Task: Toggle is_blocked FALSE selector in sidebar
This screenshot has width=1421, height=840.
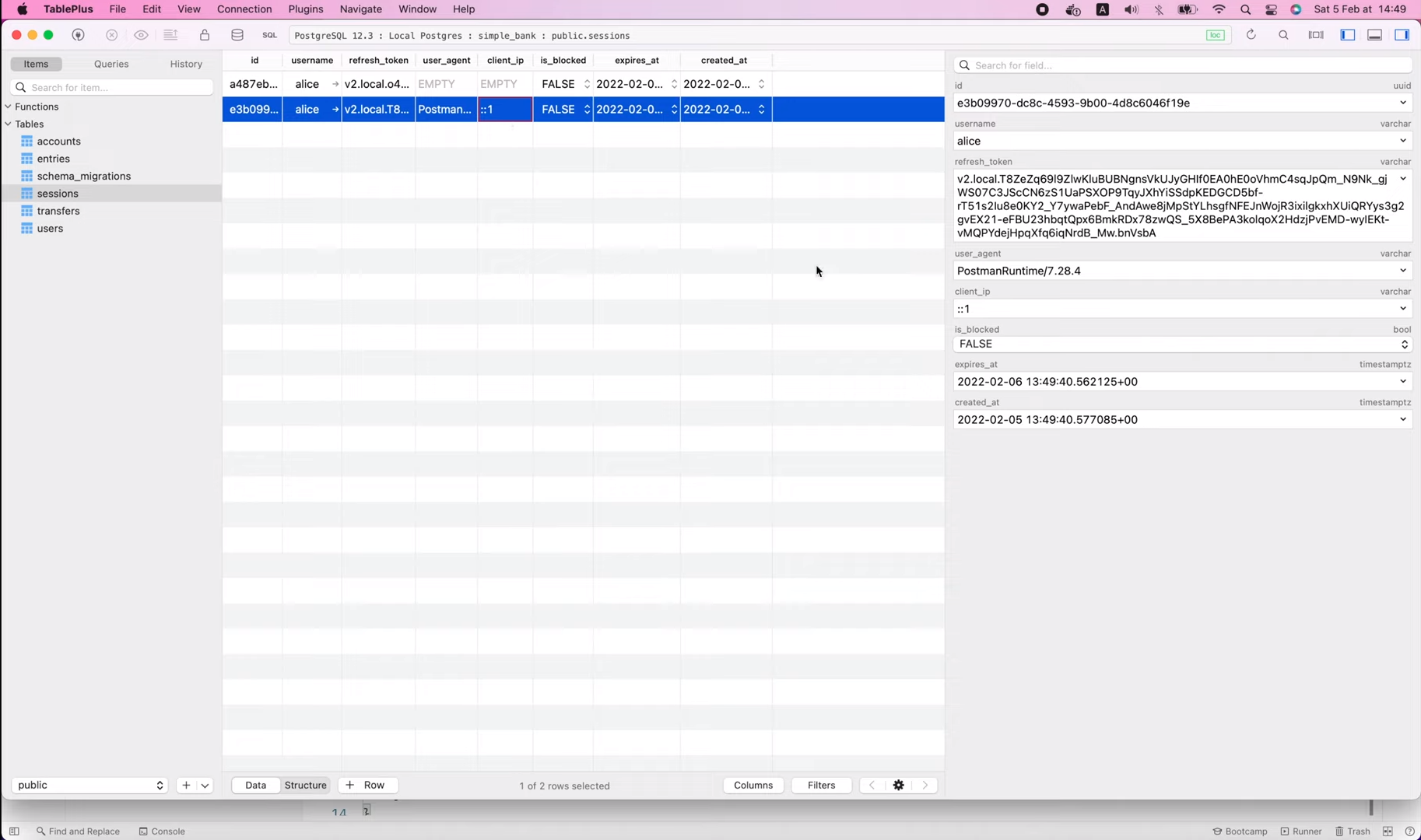Action: pyautogui.click(x=1183, y=345)
